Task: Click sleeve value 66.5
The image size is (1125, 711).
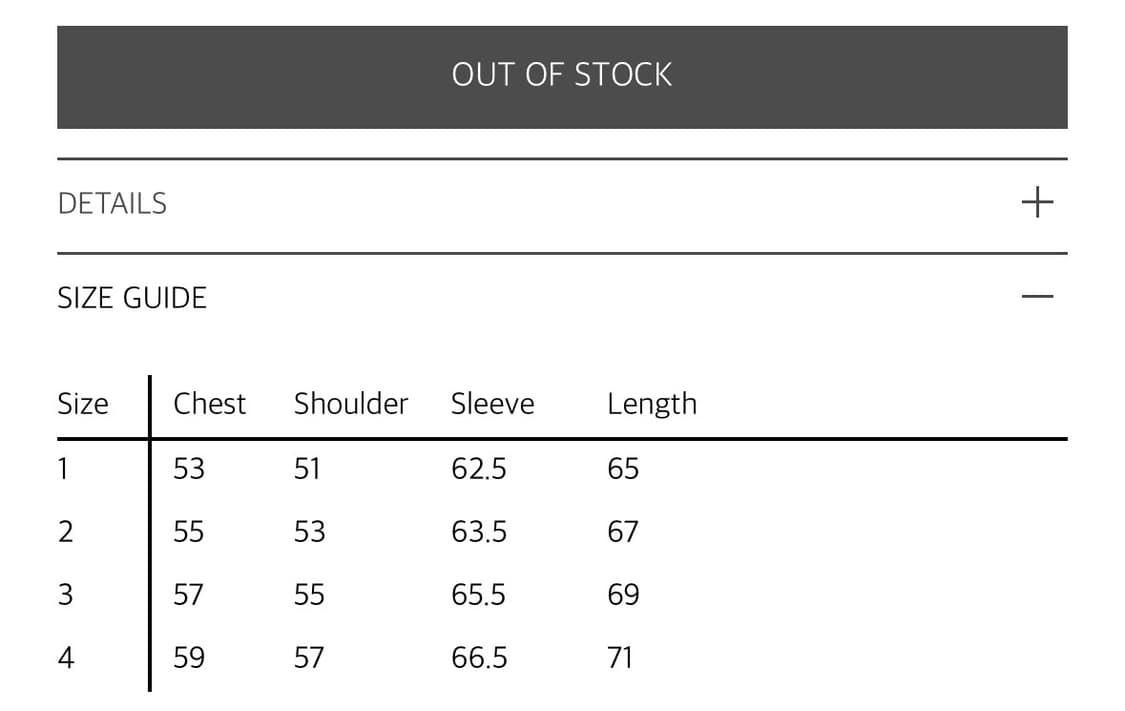Action: [x=479, y=657]
